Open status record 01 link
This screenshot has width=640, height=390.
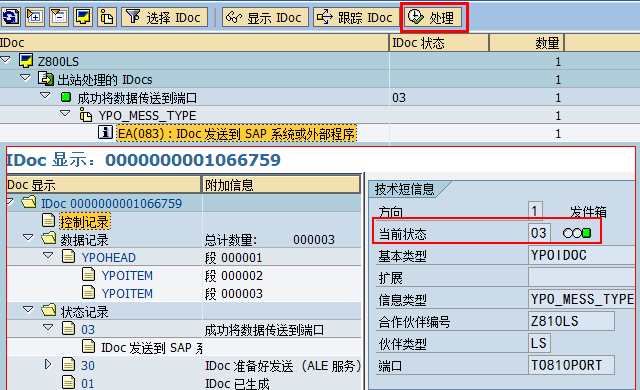click(x=88, y=383)
